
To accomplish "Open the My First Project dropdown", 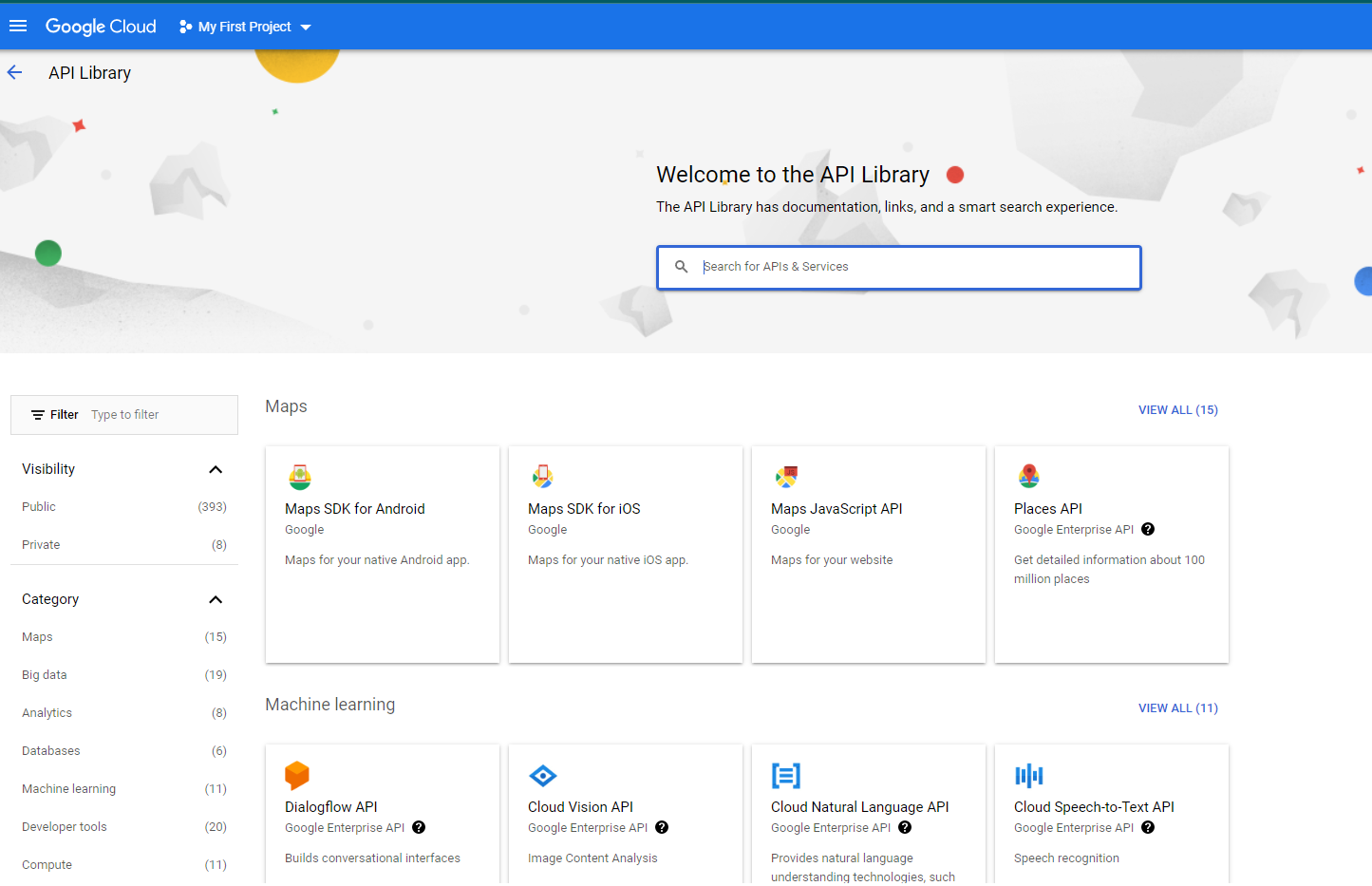I will click(x=245, y=27).
